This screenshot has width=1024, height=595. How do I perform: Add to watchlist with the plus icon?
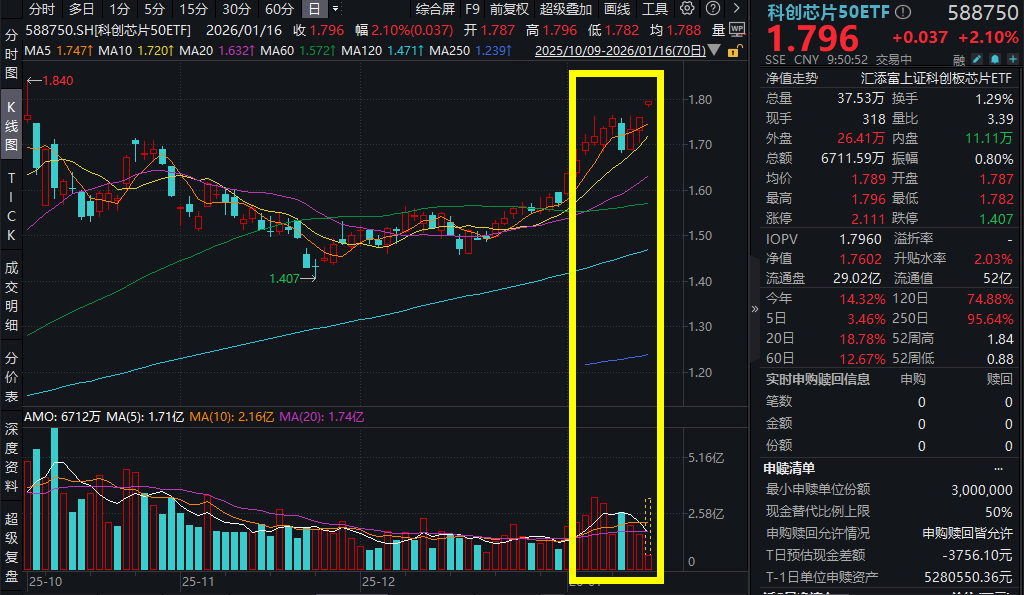[x=1013, y=58]
